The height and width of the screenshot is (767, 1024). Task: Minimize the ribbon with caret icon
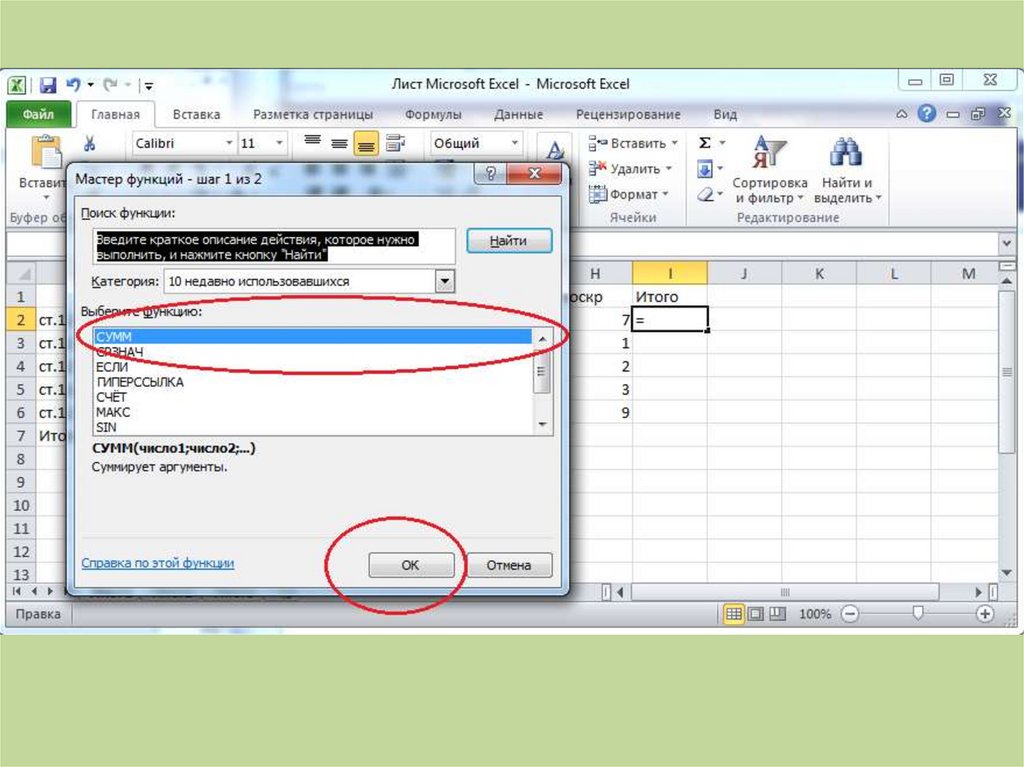(x=902, y=114)
